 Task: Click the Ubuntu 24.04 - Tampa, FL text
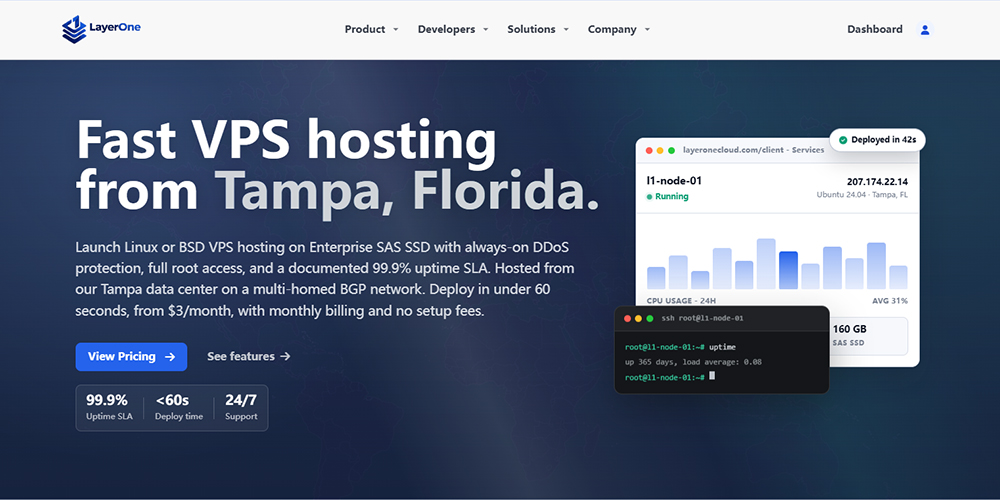pos(862,195)
